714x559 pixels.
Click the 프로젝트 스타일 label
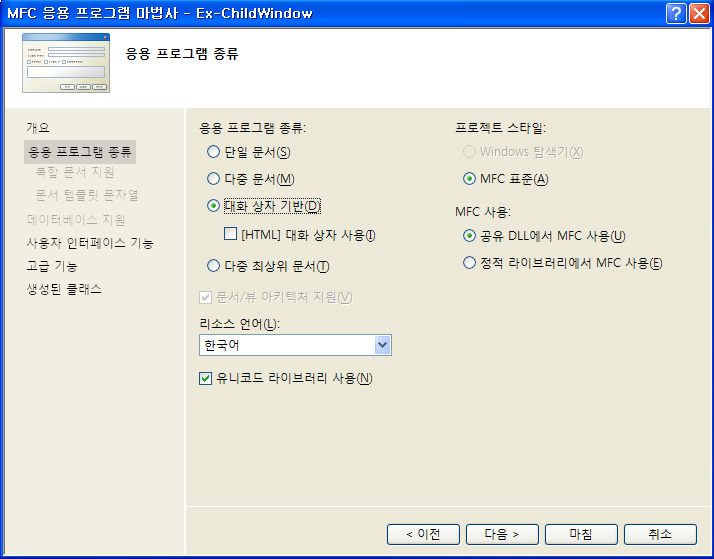pyautogui.click(x=500, y=128)
